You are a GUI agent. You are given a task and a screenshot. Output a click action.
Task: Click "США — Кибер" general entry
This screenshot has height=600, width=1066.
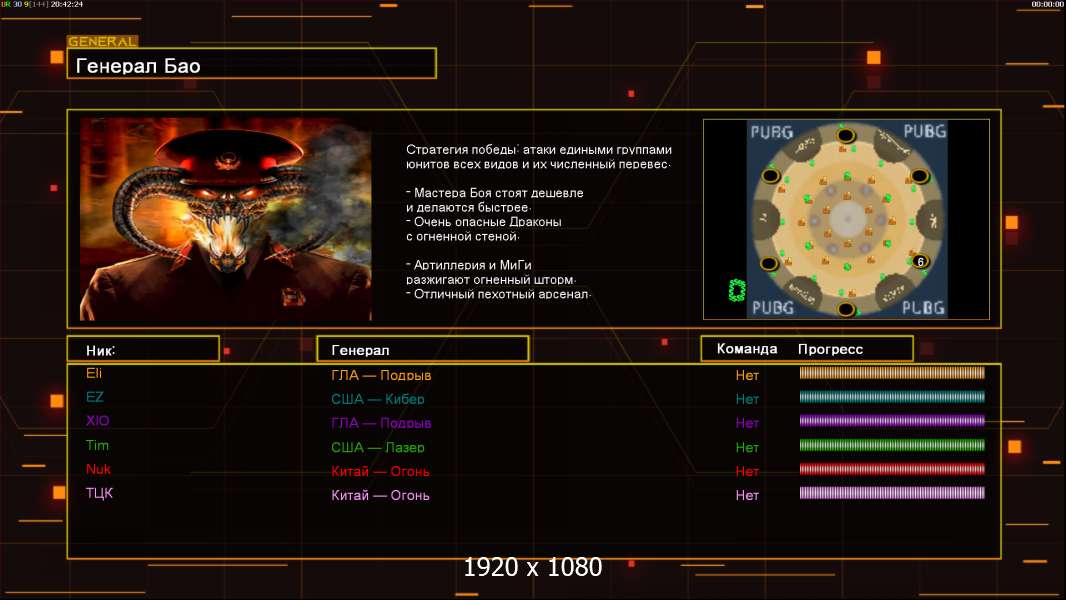pyautogui.click(x=378, y=399)
